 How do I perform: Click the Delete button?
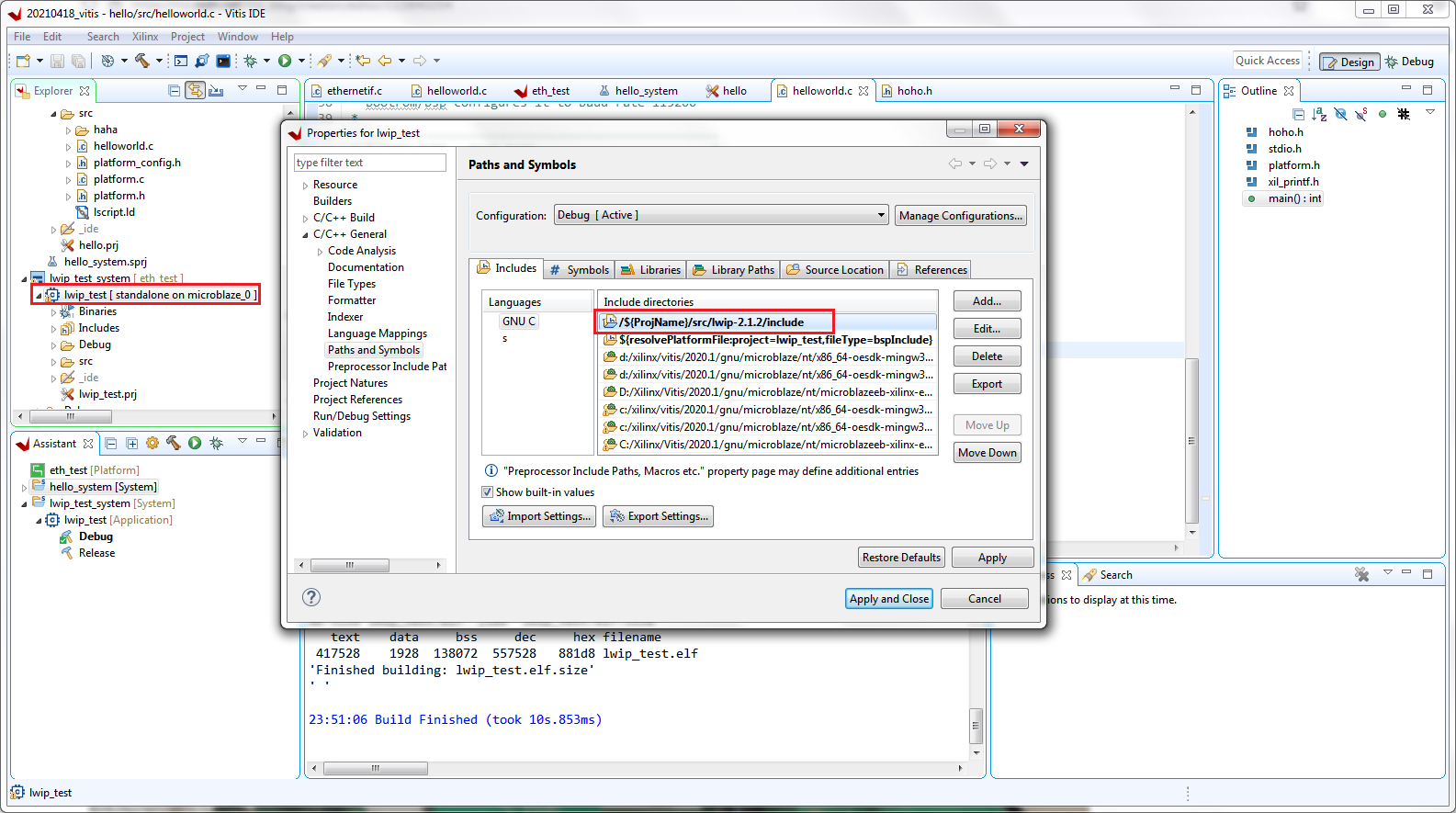(987, 356)
